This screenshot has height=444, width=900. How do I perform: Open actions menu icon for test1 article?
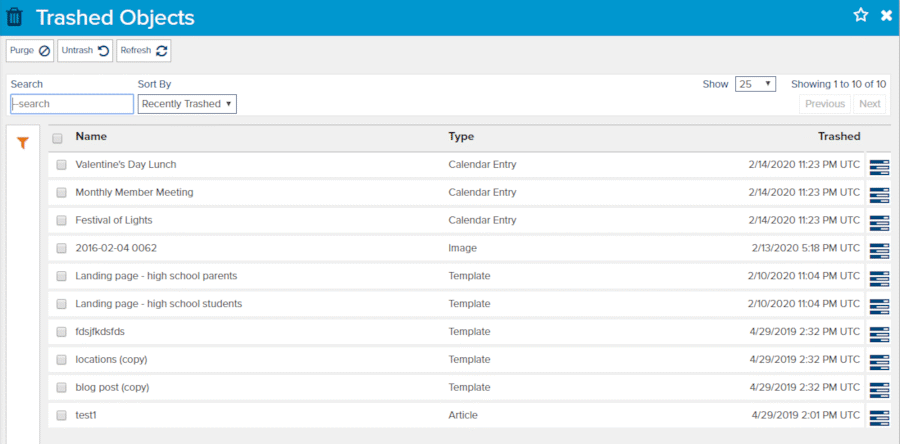point(879,418)
